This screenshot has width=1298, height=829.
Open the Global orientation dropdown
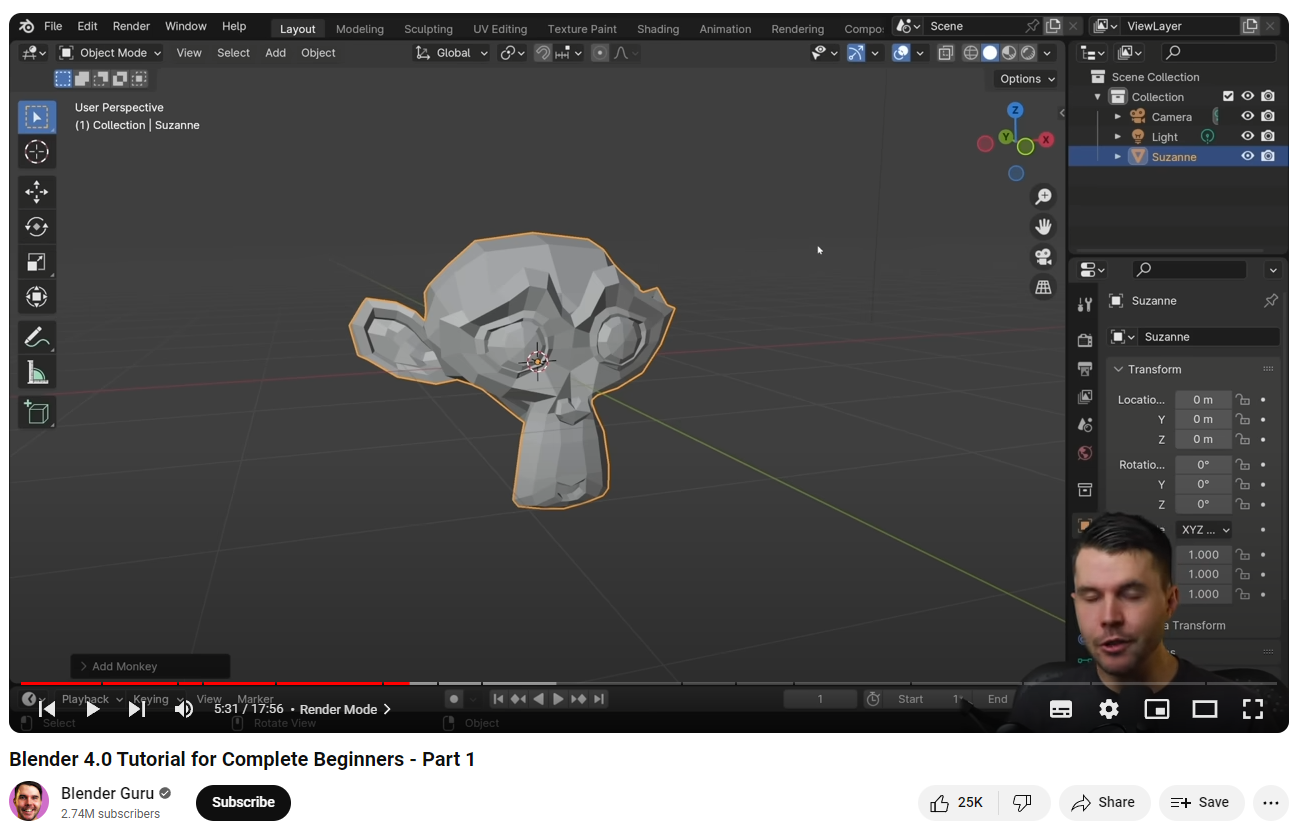pyautogui.click(x=452, y=53)
